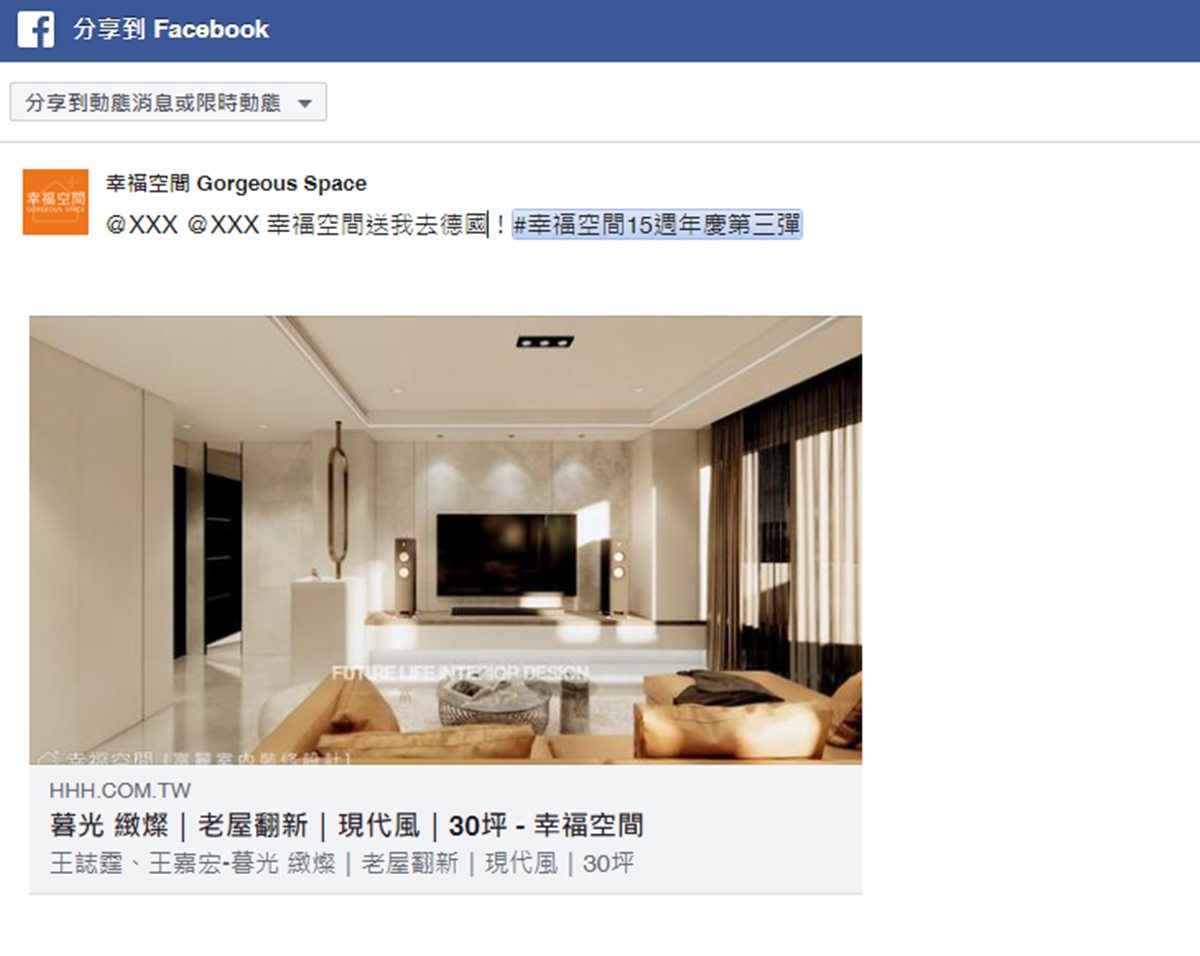Image resolution: width=1200 pixels, height=956 pixels.
Task: Click the 分享到 Facebook header title
Action: pyautogui.click(x=171, y=30)
